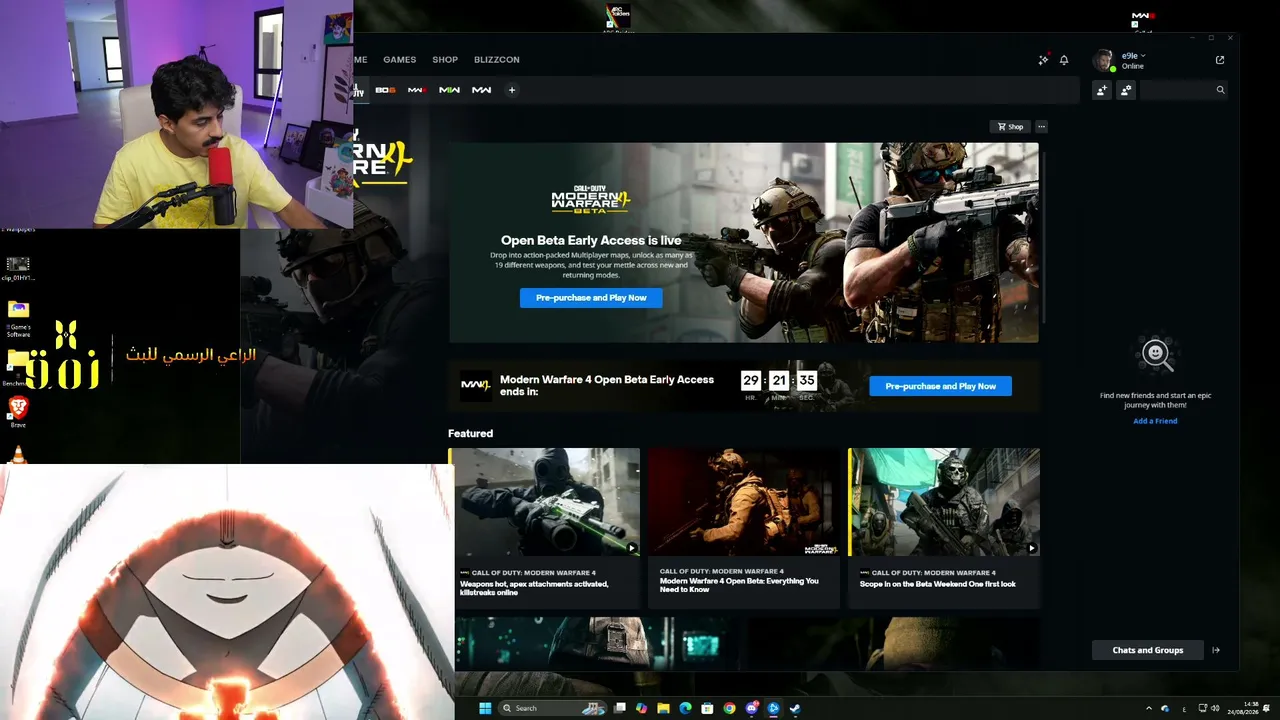The height and width of the screenshot is (720, 1280).
Task: Play the video on the 'Scope in on the Beta' card
Action: (x=1032, y=548)
